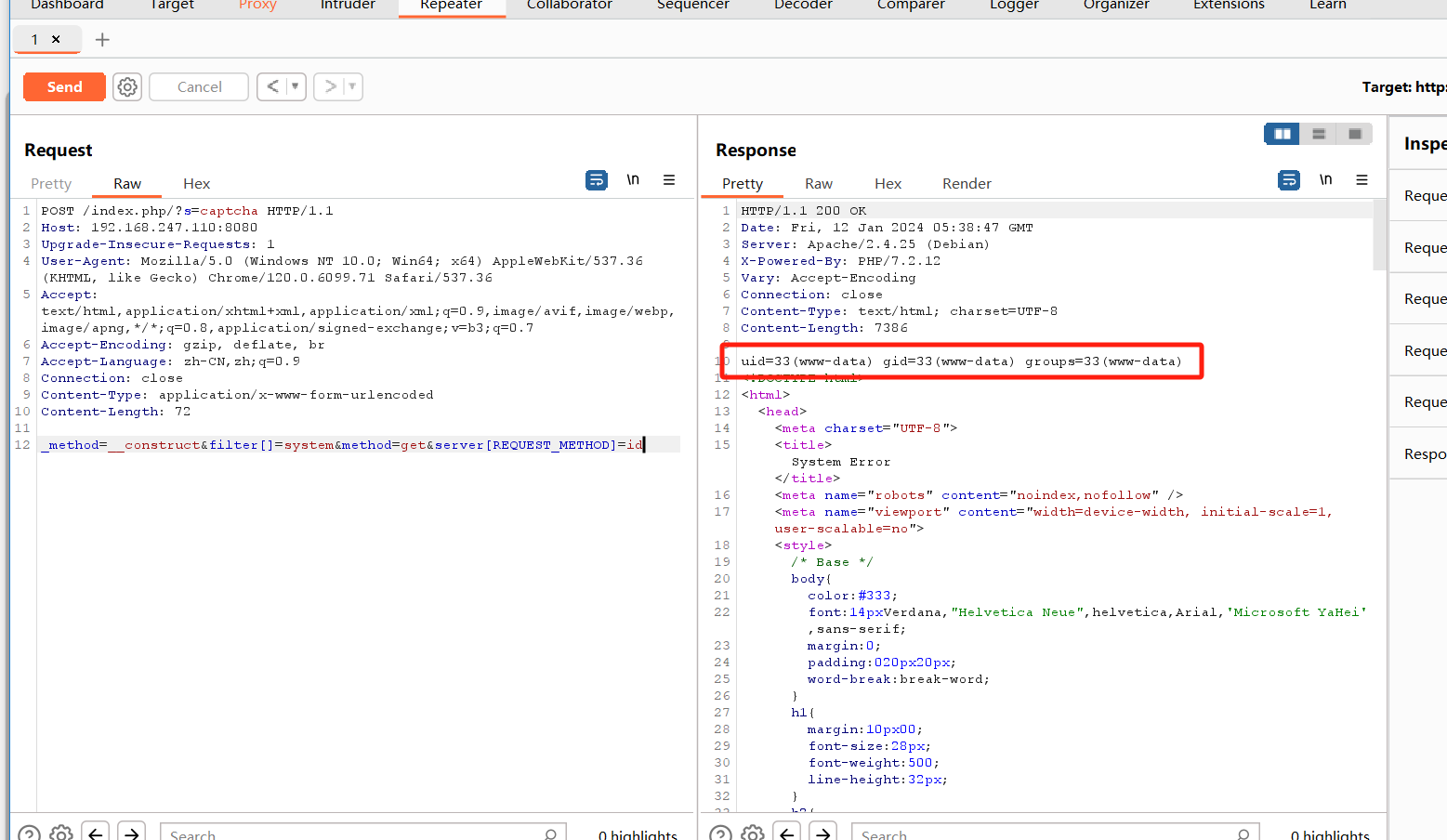Click previous match arrow under Response panel

tap(787, 833)
